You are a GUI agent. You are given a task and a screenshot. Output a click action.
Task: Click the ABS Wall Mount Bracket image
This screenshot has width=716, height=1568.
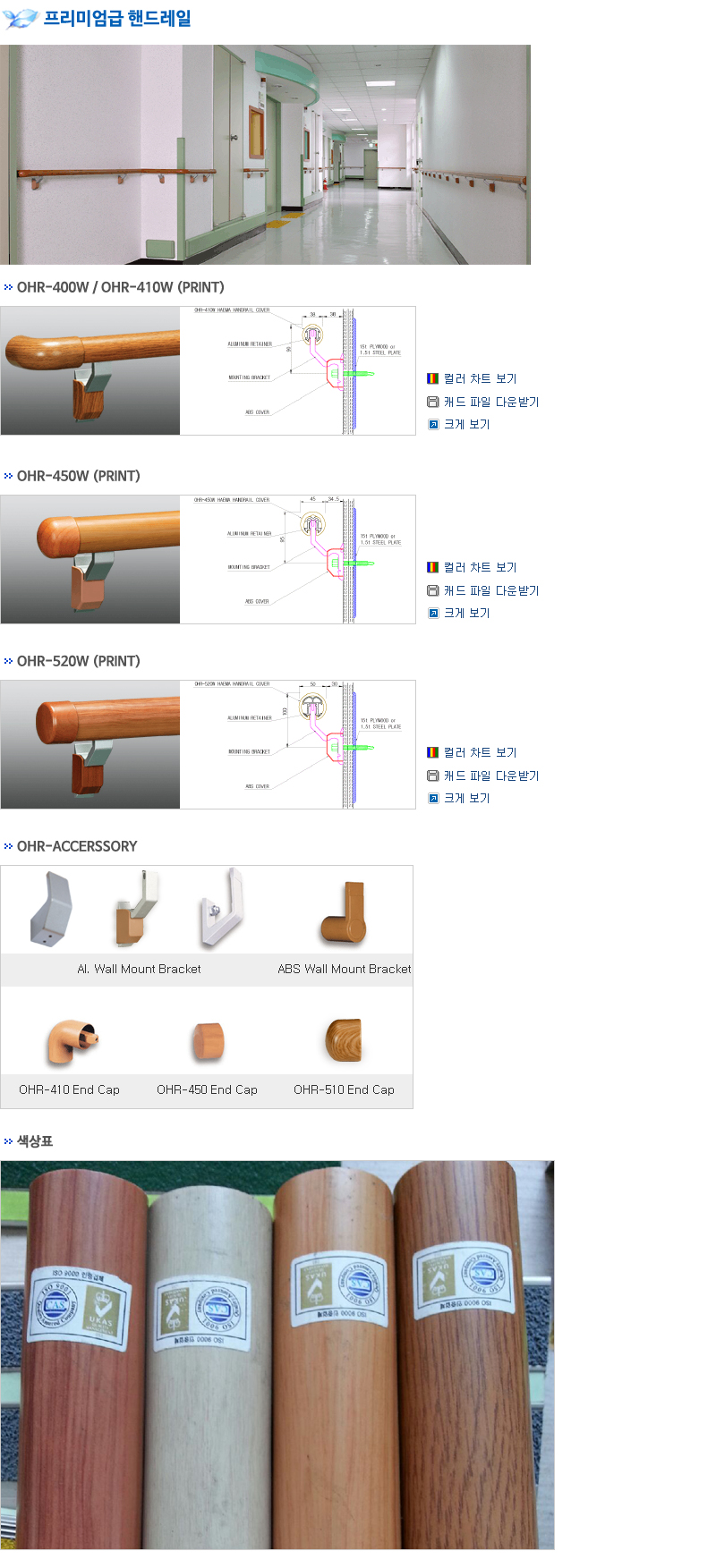[344, 913]
